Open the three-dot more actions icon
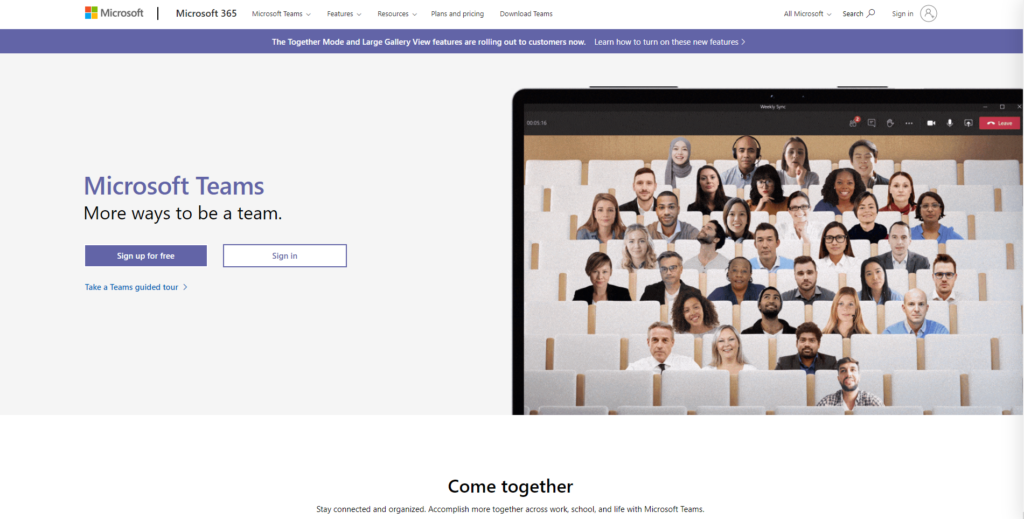Image resolution: width=1024 pixels, height=519 pixels. coord(908,123)
